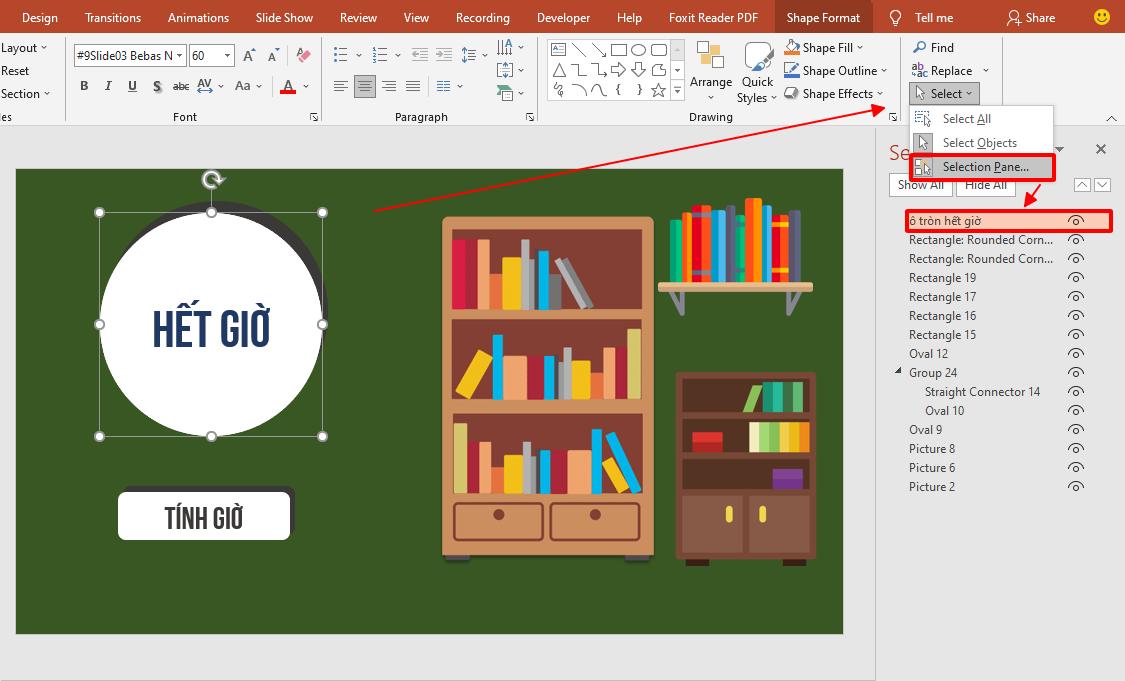The height and width of the screenshot is (681, 1125).
Task: Hide Rectangle 19 via its eye icon
Action: tap(1076, 278)
